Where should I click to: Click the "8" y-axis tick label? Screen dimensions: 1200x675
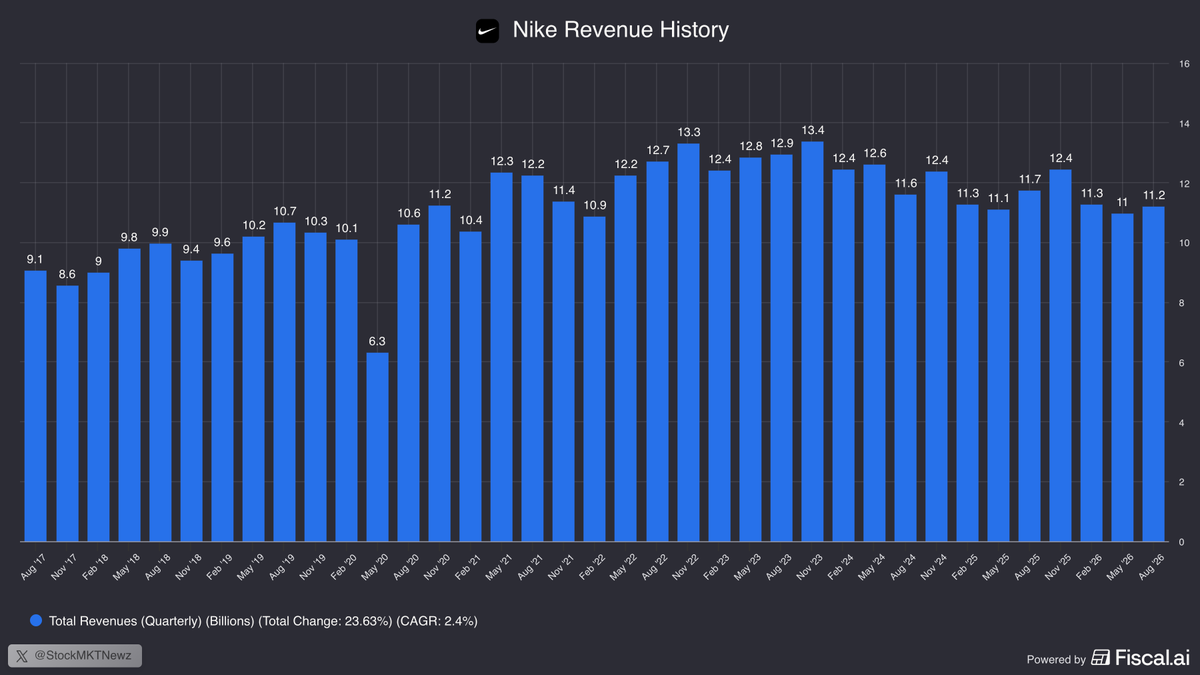tap(1182, 303)
